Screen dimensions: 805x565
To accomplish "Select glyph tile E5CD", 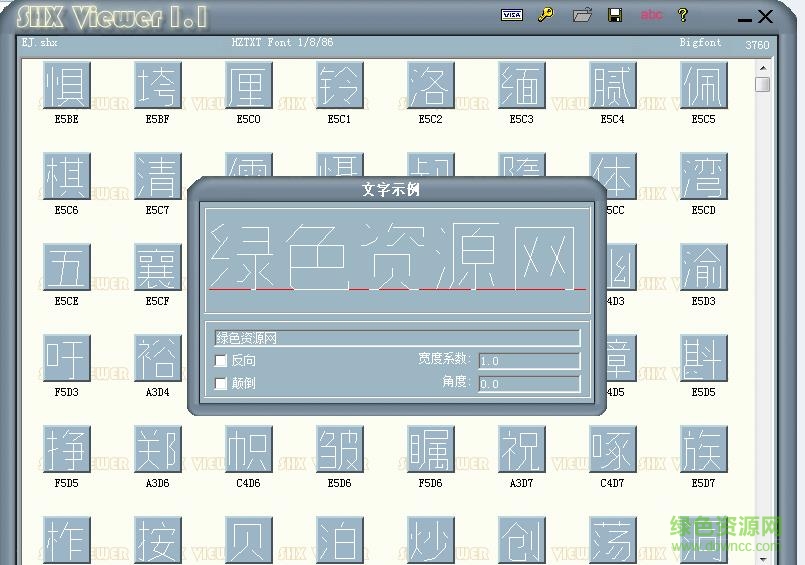I will click(x=704, y=176).
